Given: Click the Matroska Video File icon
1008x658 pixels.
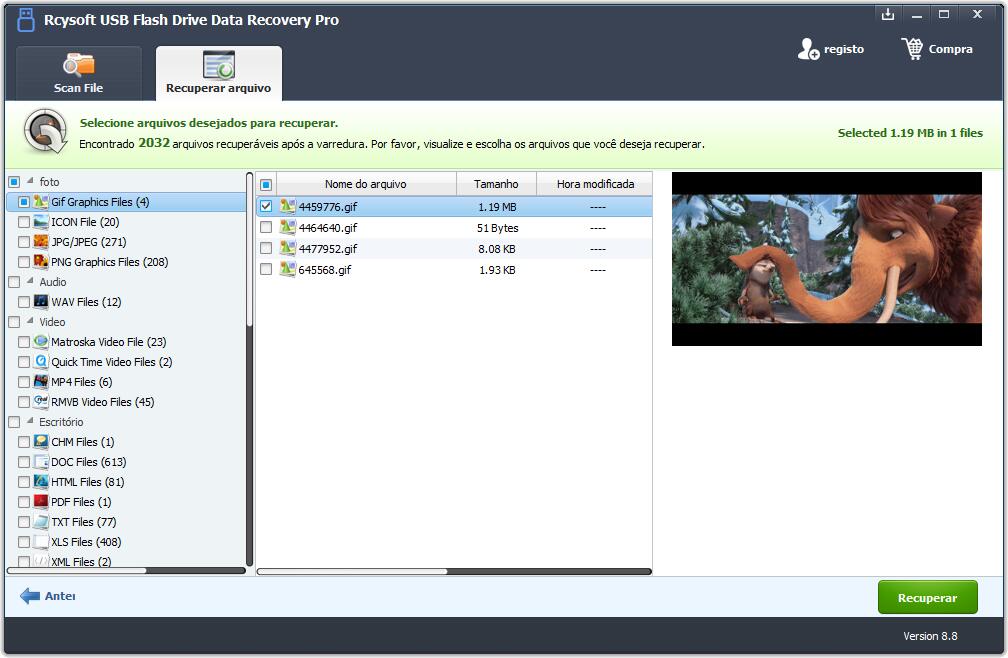Looking at the screenshot, I should 40,341.
